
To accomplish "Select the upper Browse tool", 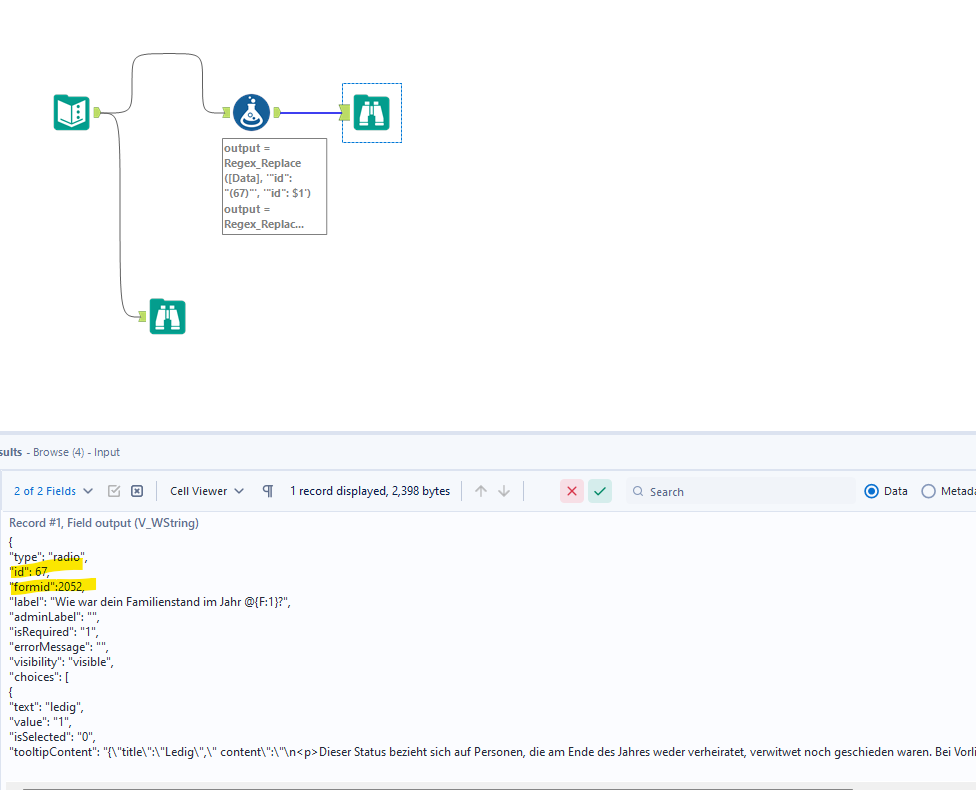I will pyautogui.click(x=371, y=113).
